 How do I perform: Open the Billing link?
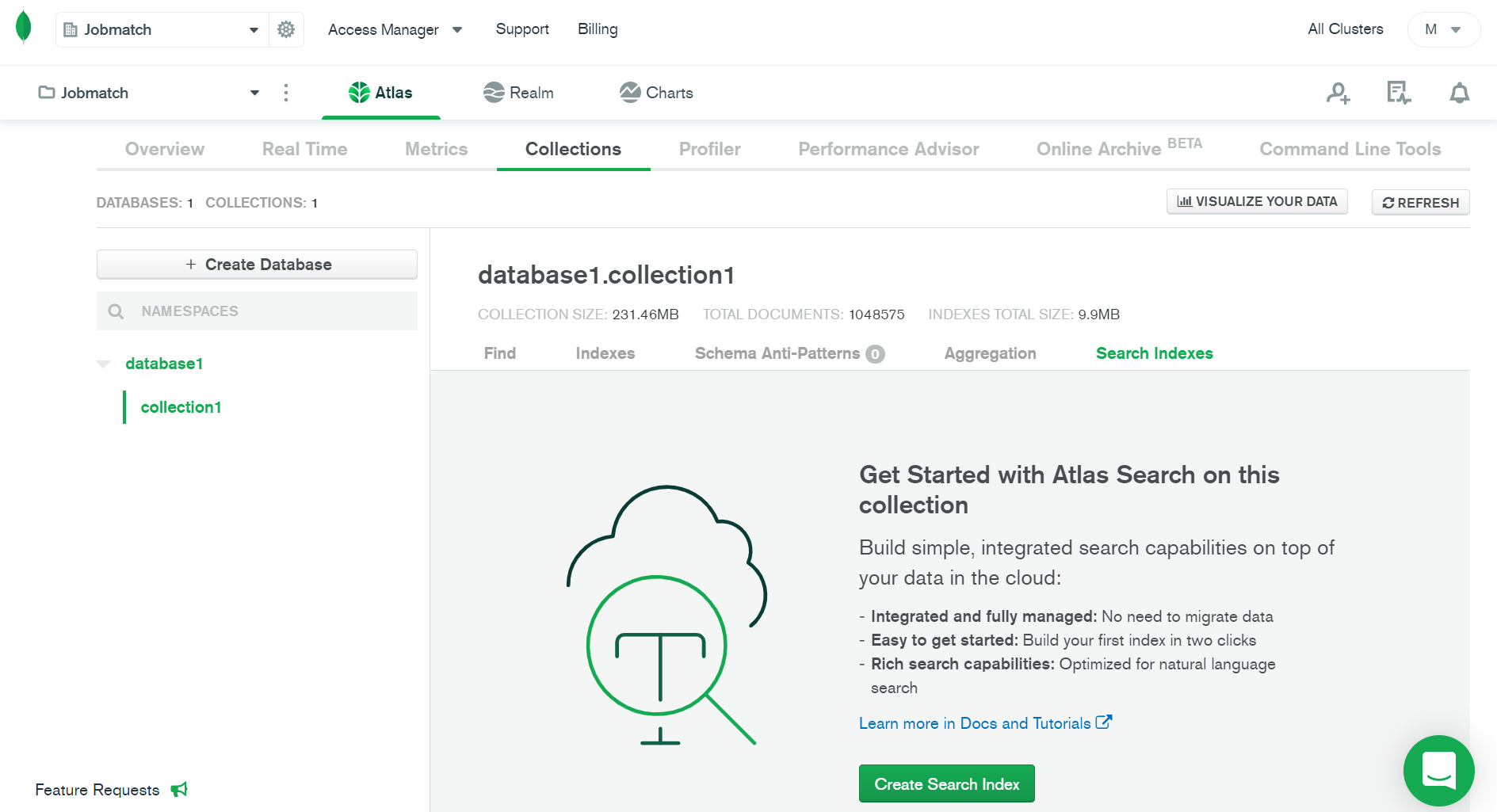pyautogui.click(x=598, y=29)
